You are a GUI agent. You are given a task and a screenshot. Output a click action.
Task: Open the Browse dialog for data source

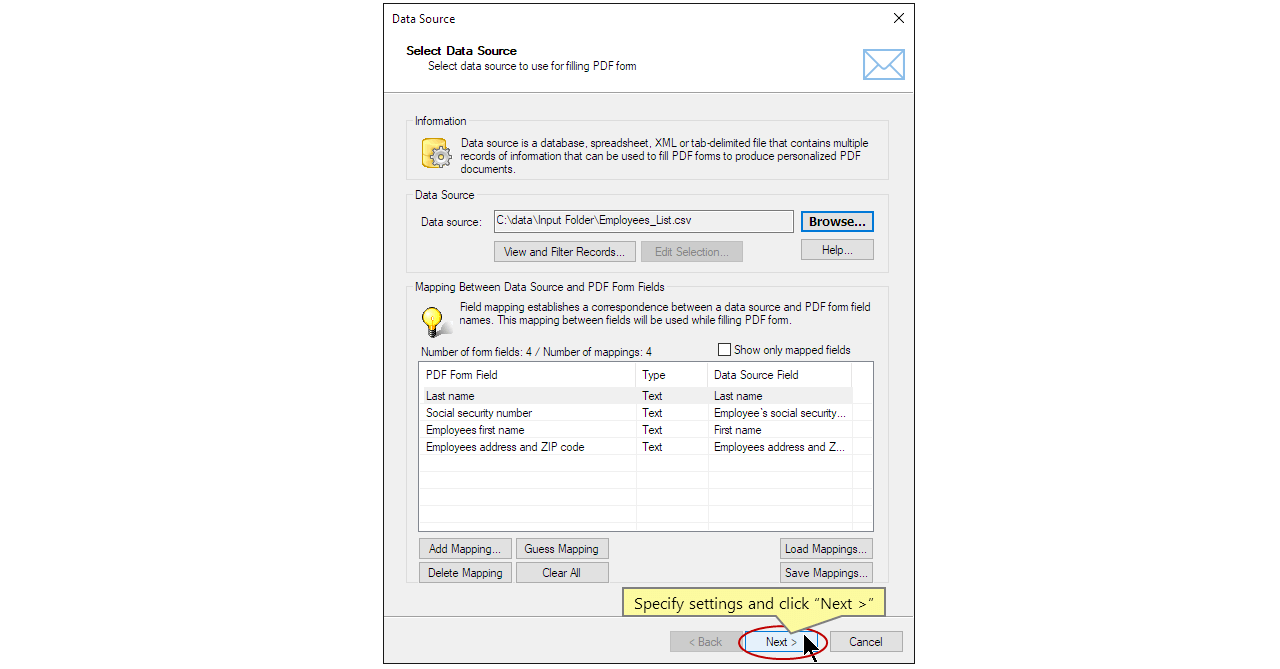[837, 221]
